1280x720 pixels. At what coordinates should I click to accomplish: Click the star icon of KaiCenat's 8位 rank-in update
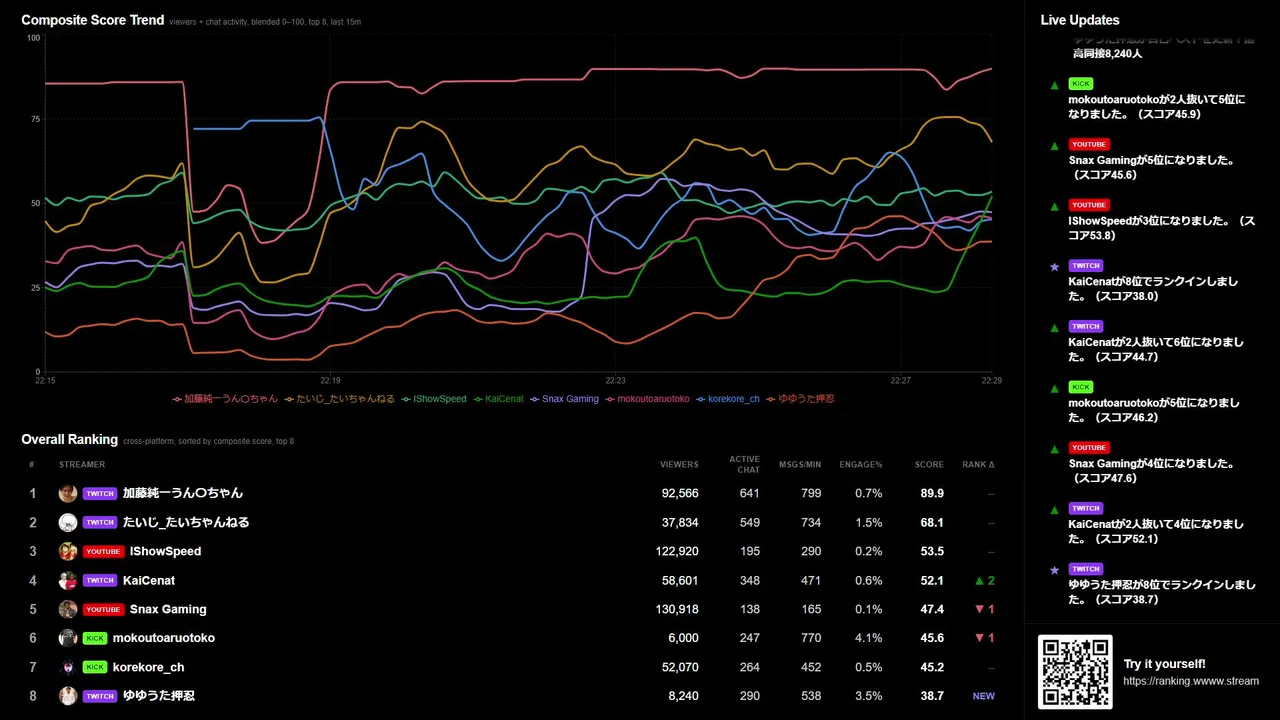[1054, 267]
